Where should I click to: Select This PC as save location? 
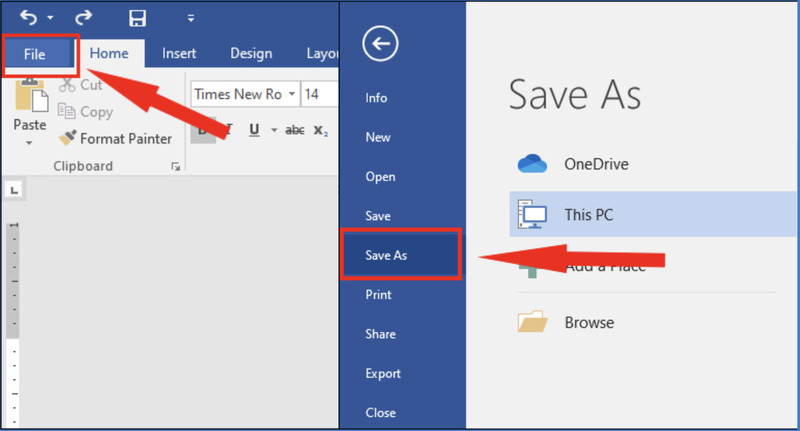(x=590, y=214)
